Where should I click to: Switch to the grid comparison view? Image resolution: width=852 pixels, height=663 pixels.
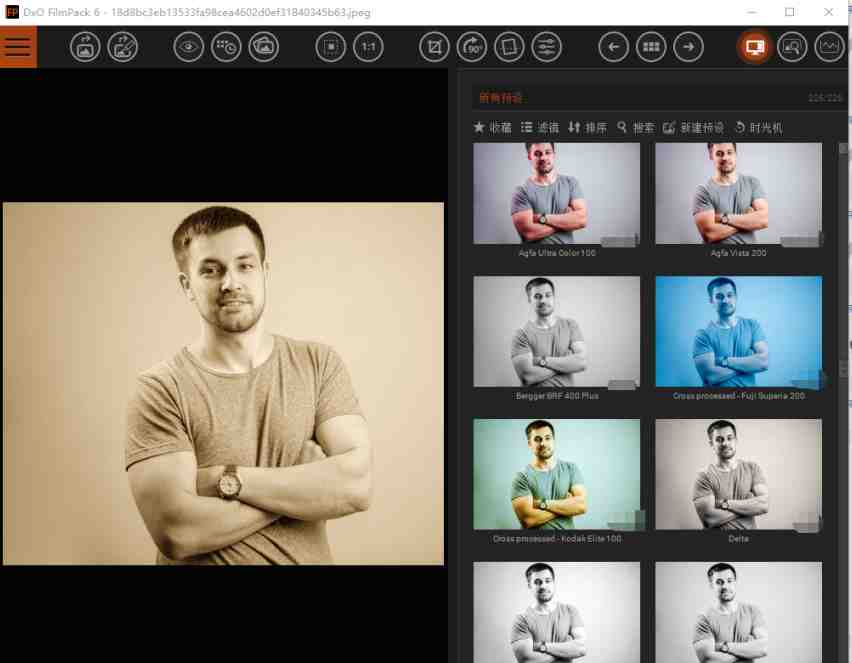coord(650,46)
